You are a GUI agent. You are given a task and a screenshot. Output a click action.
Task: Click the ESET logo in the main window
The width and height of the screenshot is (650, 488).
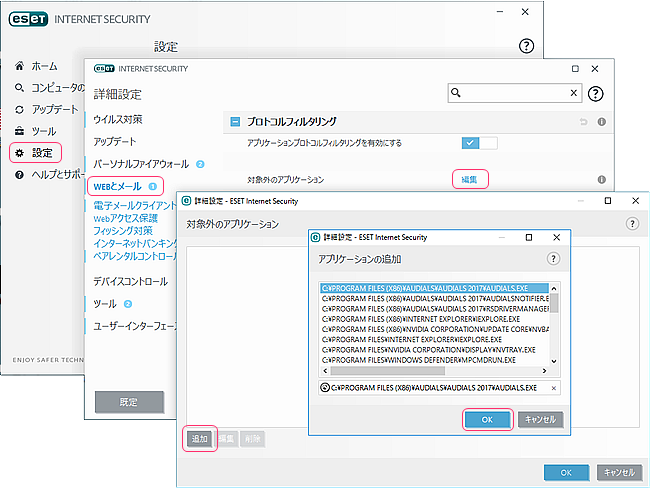[28, 19]
